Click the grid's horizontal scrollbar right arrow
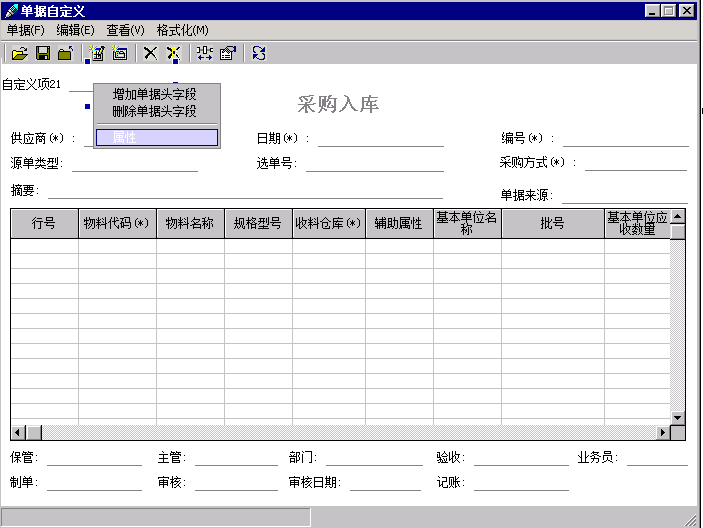The width and height of the screenshot is (703, 528). point(662,432)
